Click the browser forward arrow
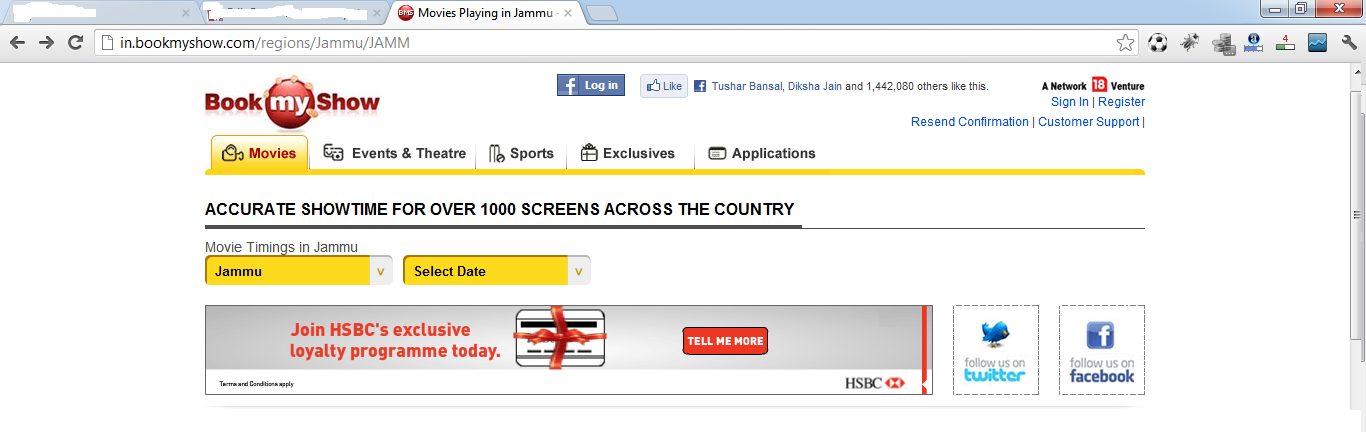Viewport: 1366px width, 432px height. tap(46, 43)
